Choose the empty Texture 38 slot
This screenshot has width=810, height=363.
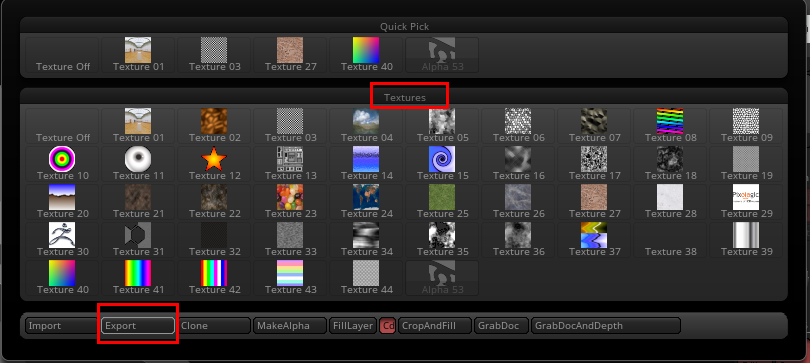pos(669,240)
